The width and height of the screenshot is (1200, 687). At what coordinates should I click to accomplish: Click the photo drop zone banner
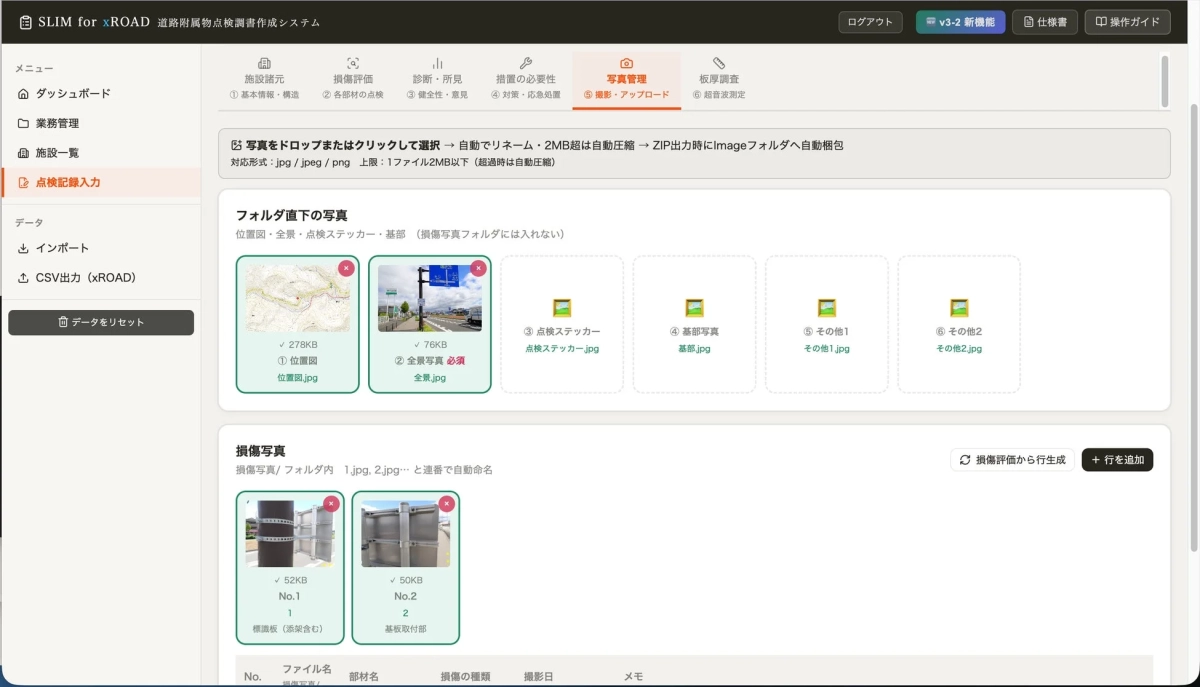coord(694,153)
